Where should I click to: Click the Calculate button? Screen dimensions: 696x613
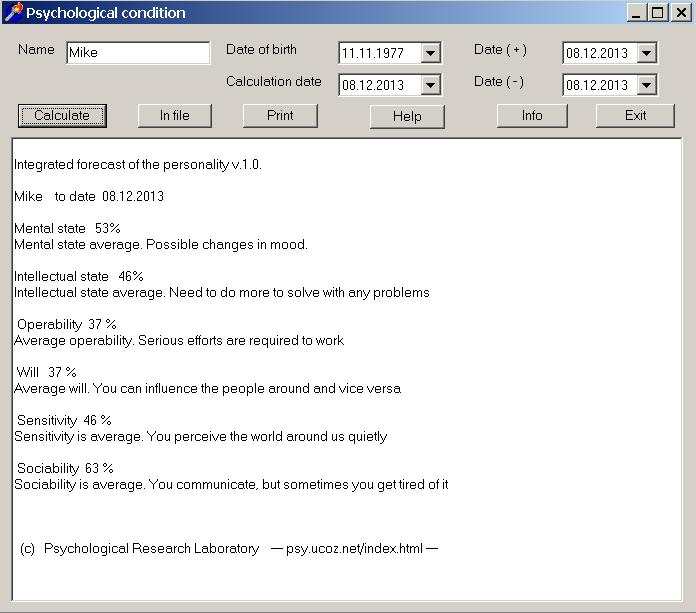coord(62,116)
